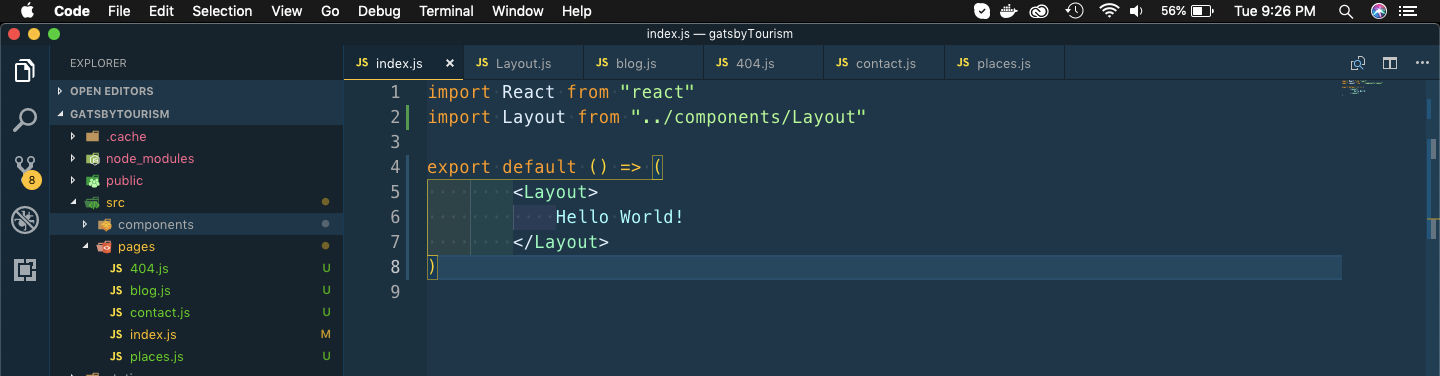
Task: Click the opening <Layout> tag in code
Action: (x=556, y=192)
